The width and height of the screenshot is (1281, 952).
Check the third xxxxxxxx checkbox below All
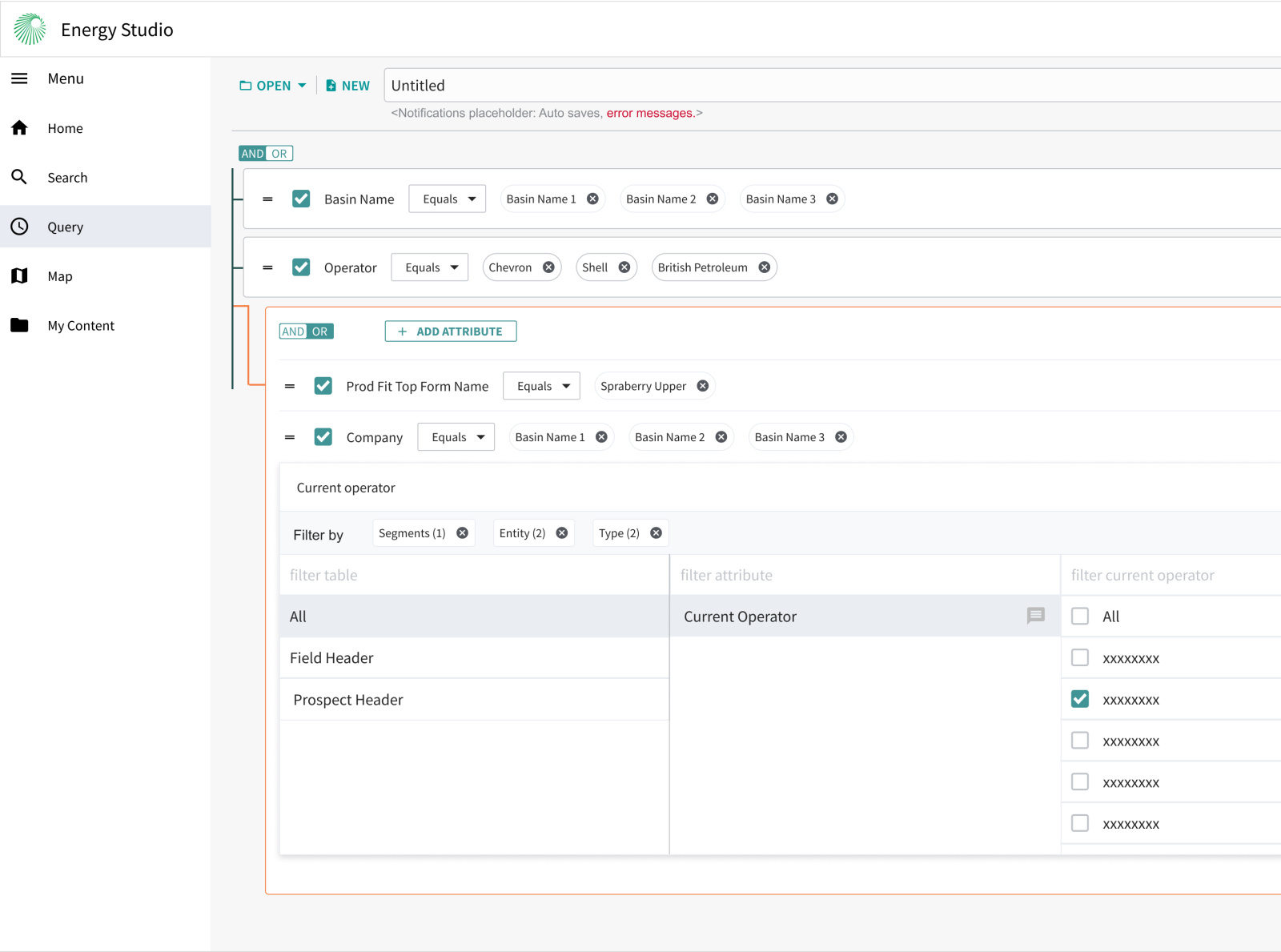[x=1080, y=741]
